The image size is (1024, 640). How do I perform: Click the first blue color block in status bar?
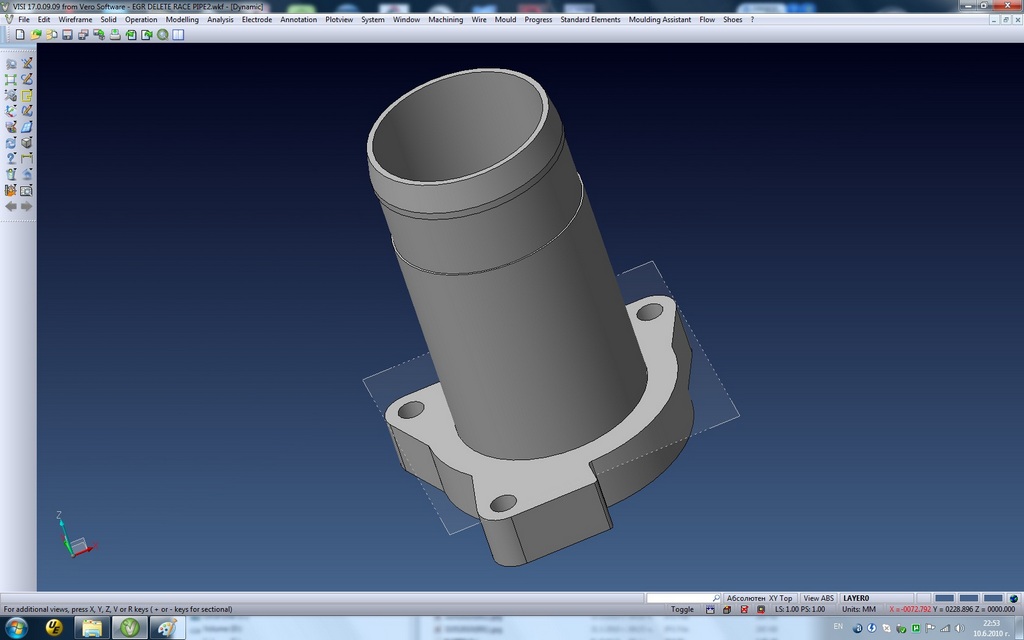[x=943, y=598]
